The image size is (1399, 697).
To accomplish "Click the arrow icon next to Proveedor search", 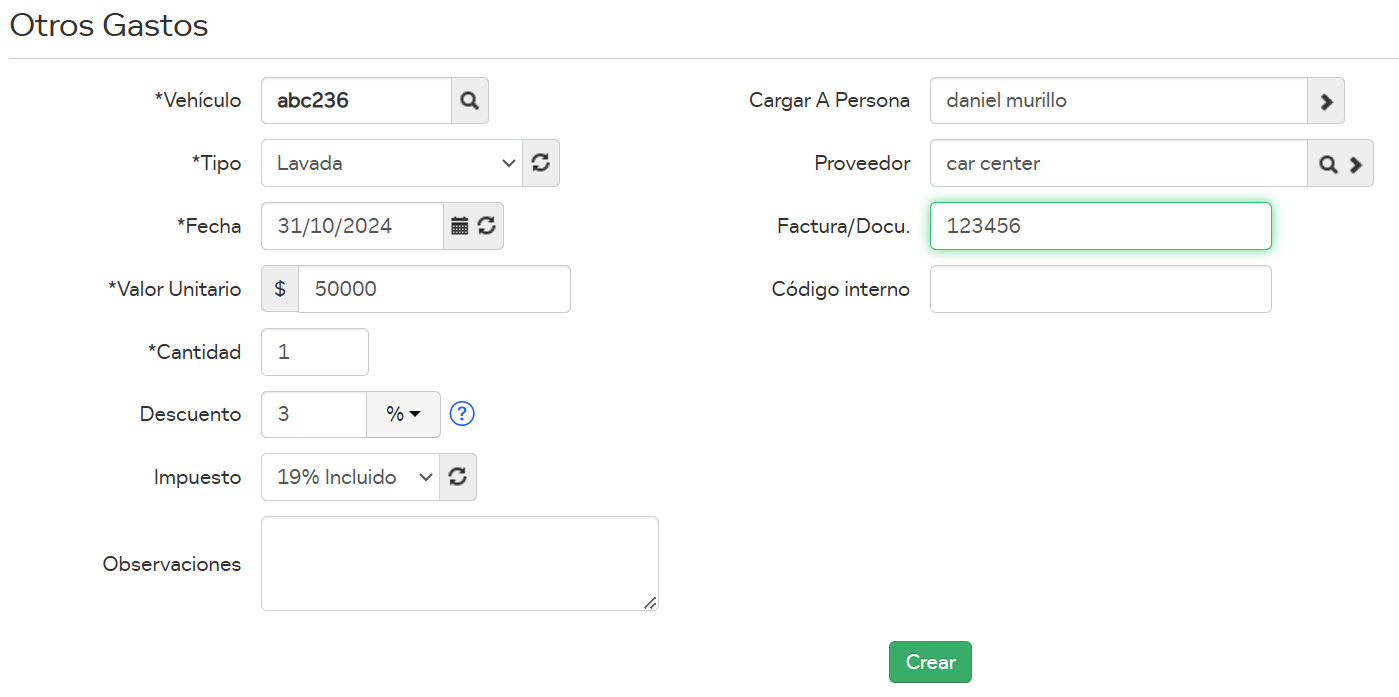I will coord(1356,164).
